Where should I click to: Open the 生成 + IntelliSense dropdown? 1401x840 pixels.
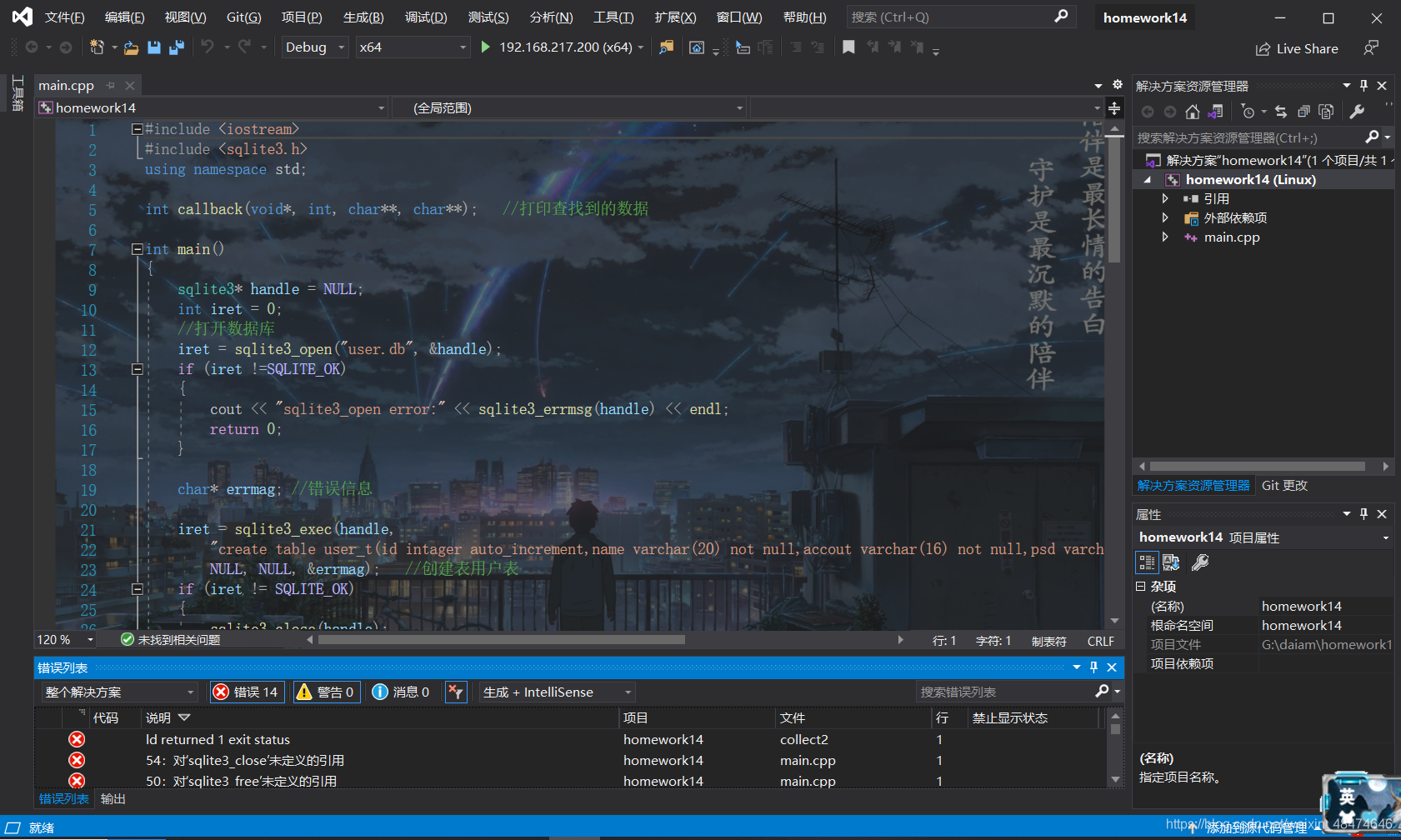tap(557, 692)
